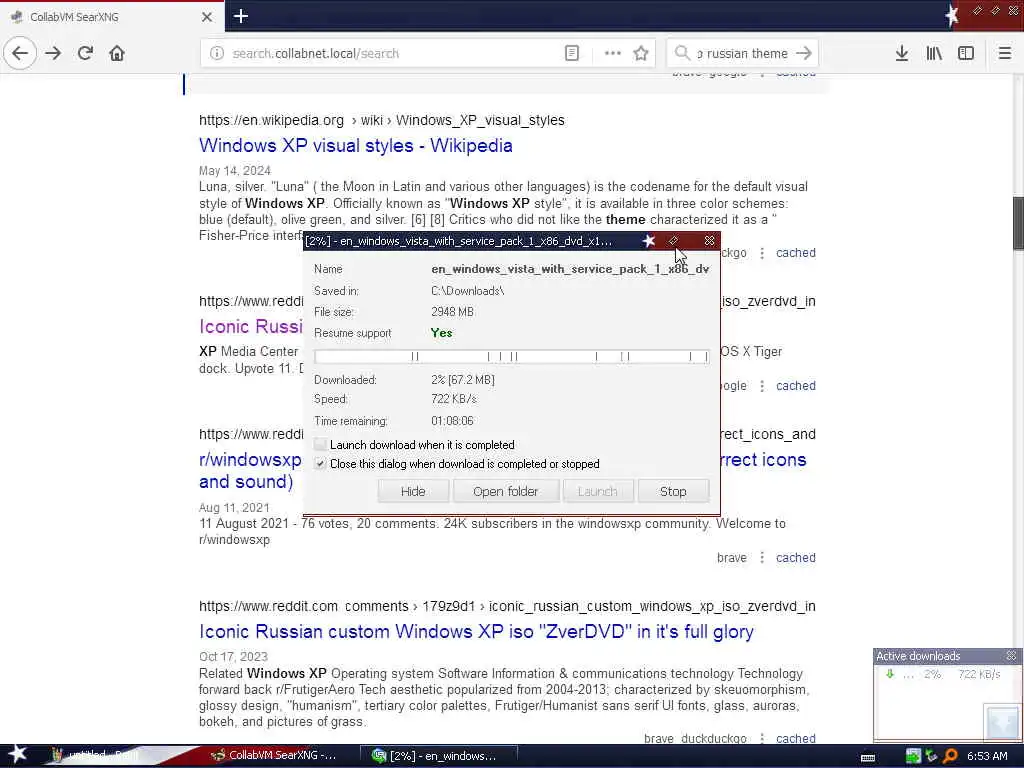
Task: Submit search with the arrow in search box
Action: (804, 54)
